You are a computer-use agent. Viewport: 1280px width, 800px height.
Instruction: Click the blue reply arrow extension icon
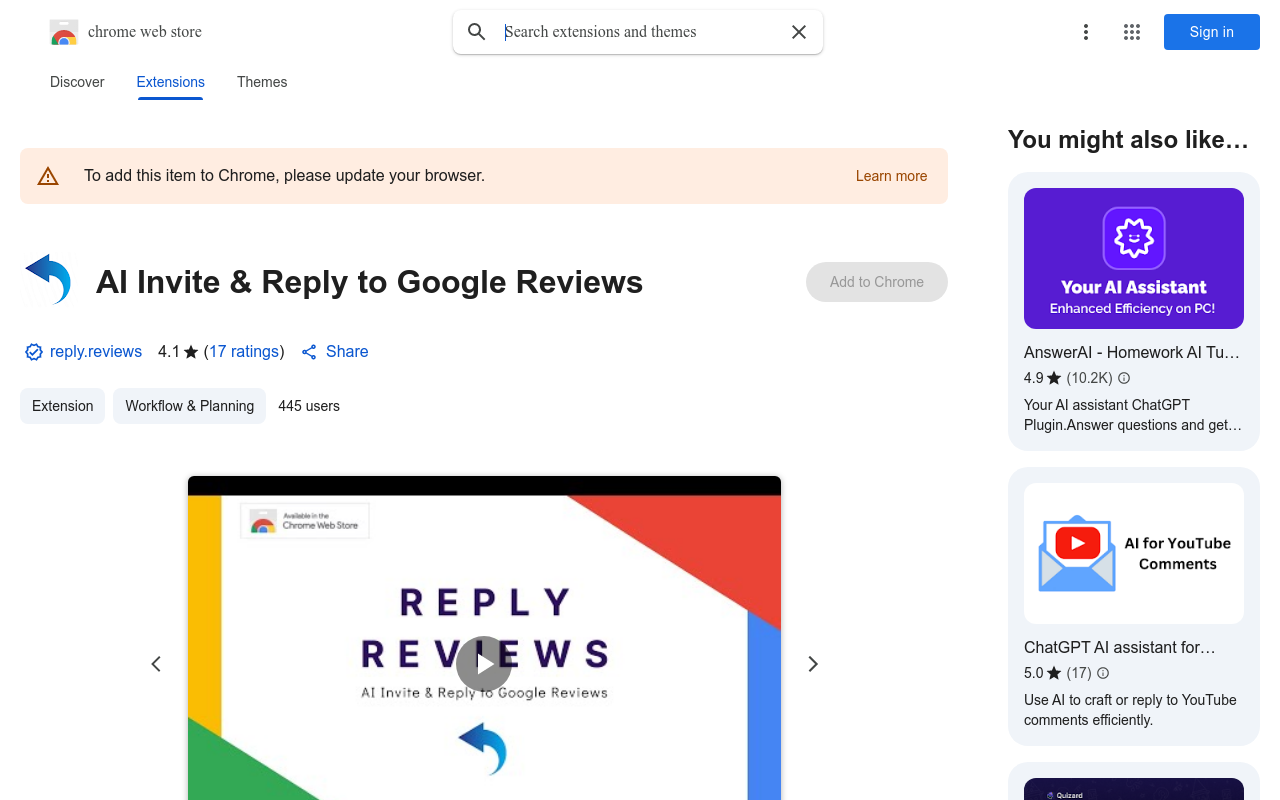tap(48, 279)
